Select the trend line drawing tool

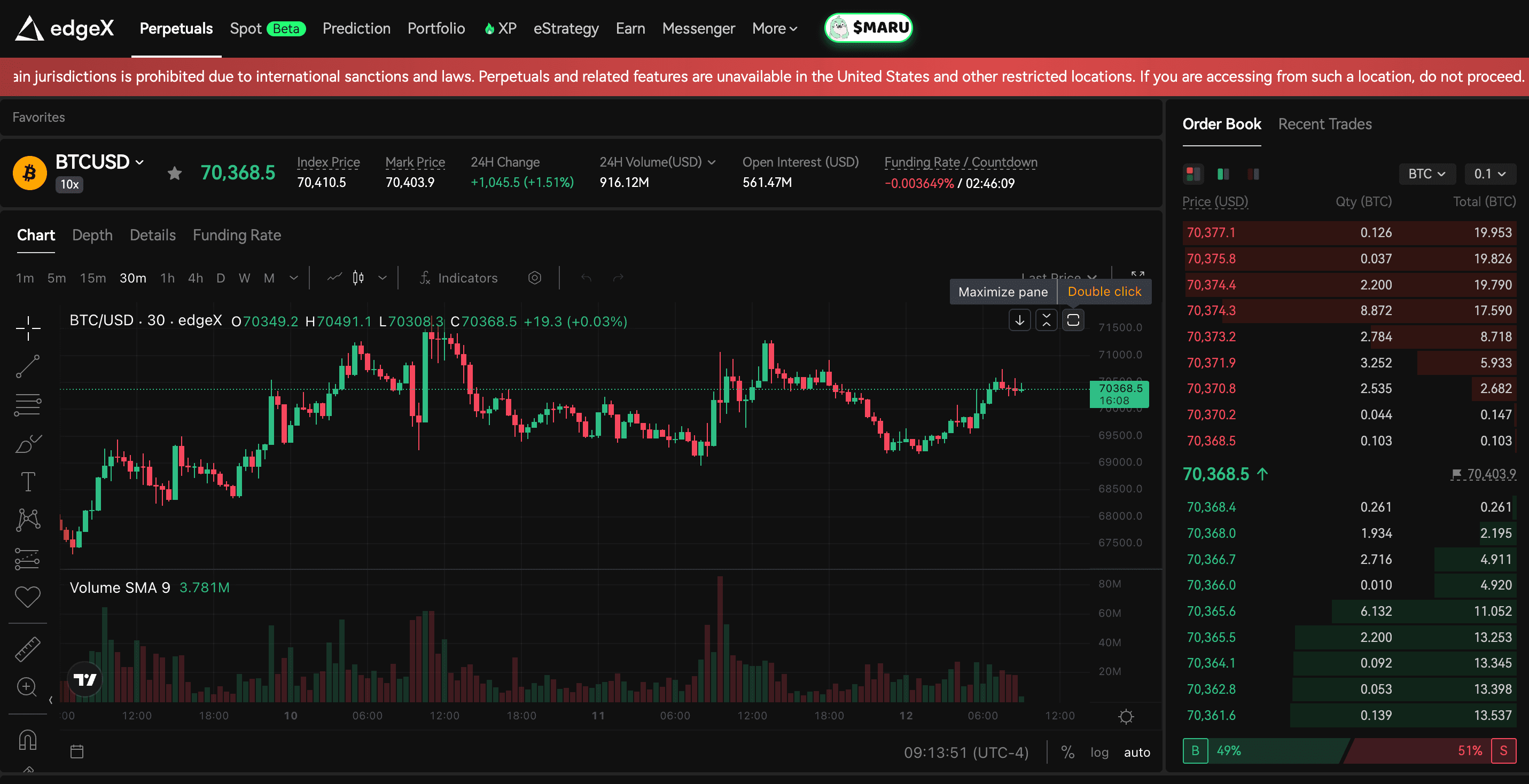(x=28, y=366)
